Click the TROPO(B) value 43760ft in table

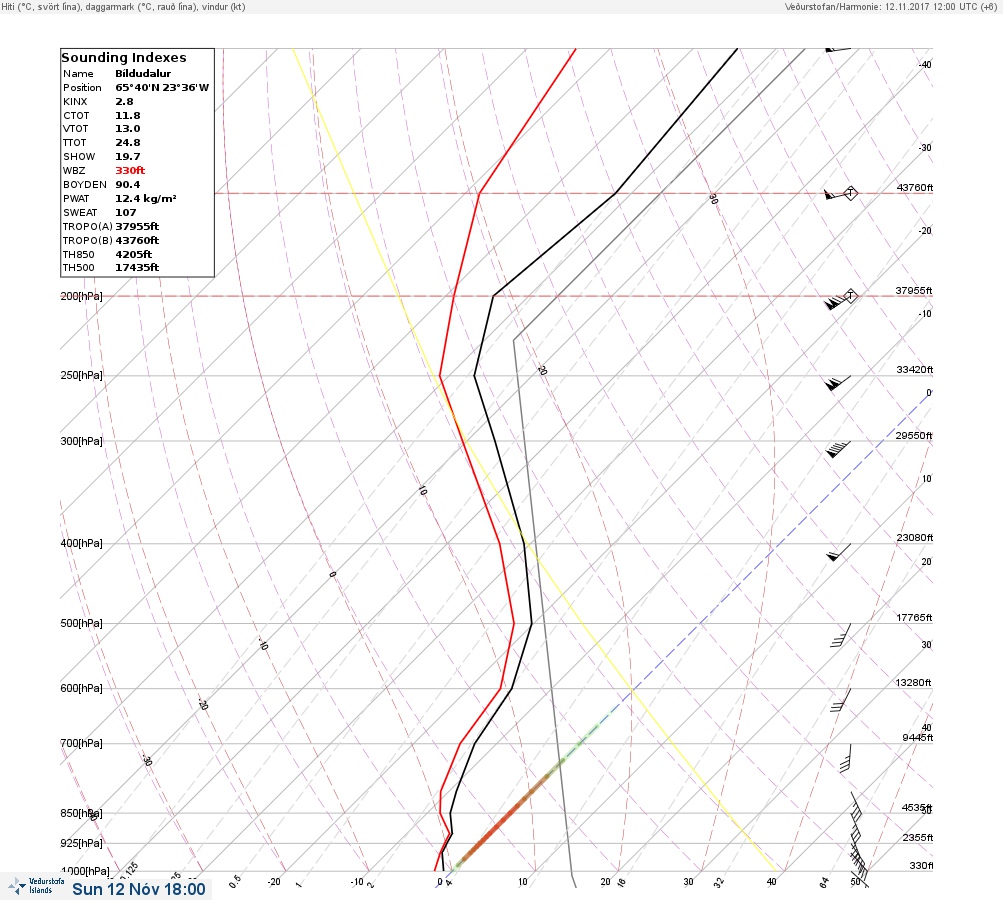(137, 241)
